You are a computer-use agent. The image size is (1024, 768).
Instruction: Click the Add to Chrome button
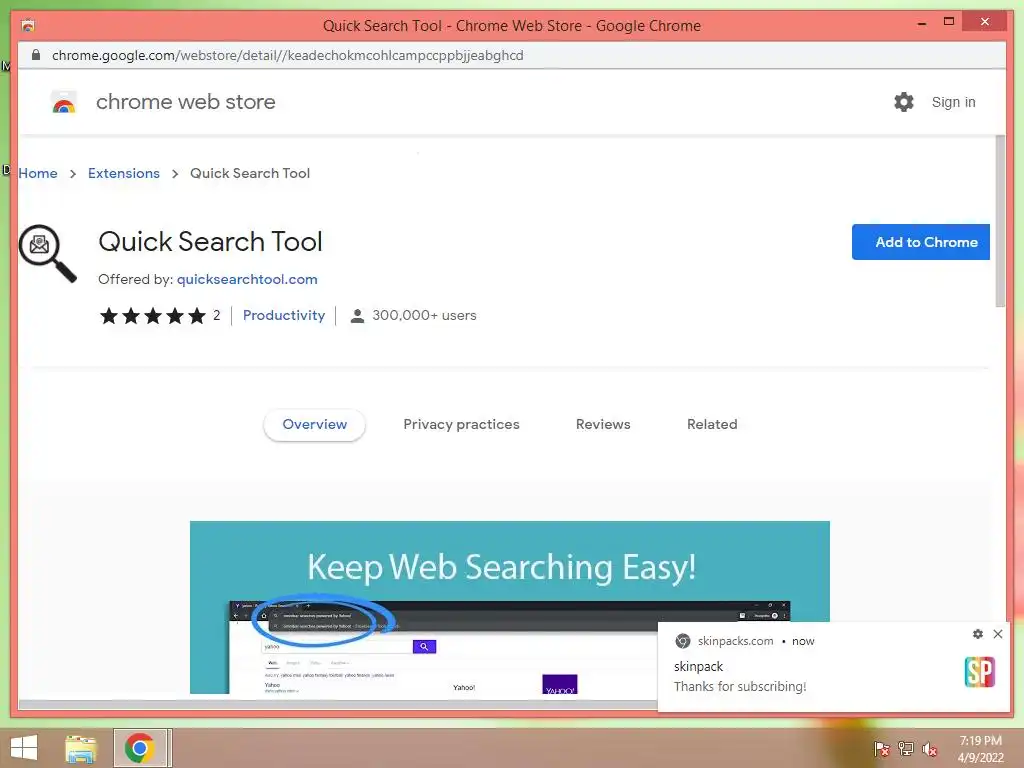point(921,242)
